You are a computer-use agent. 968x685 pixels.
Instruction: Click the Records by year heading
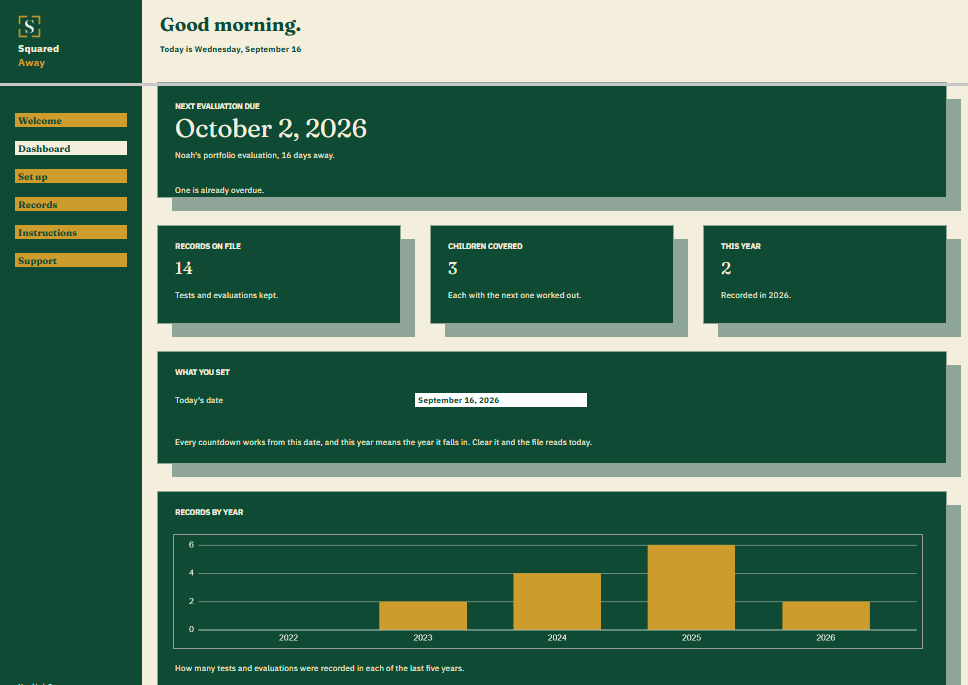click(x=209, y=512)
